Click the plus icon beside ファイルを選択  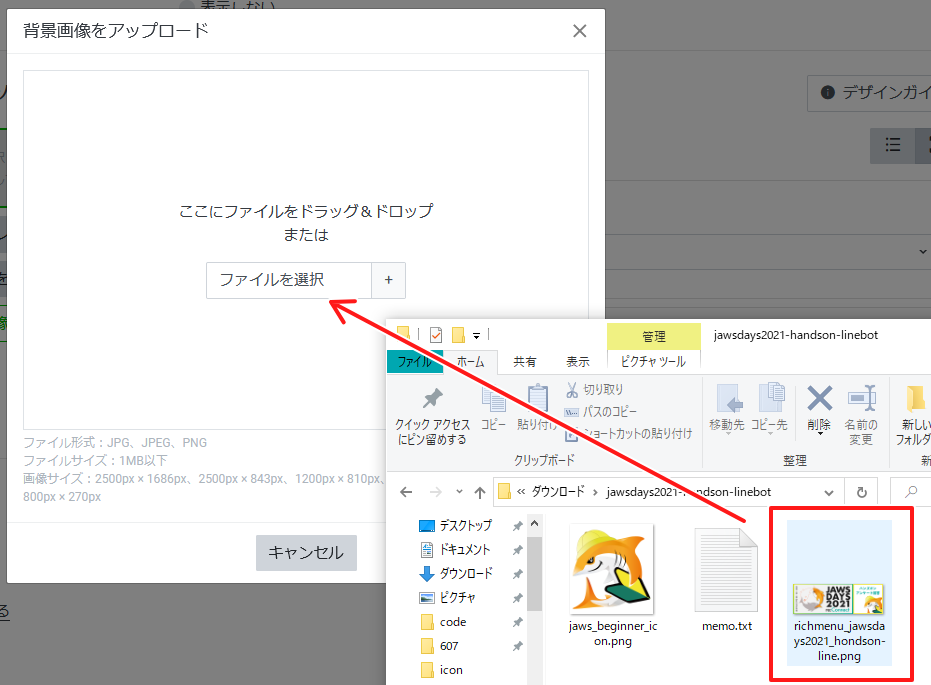tap(389, 280)
